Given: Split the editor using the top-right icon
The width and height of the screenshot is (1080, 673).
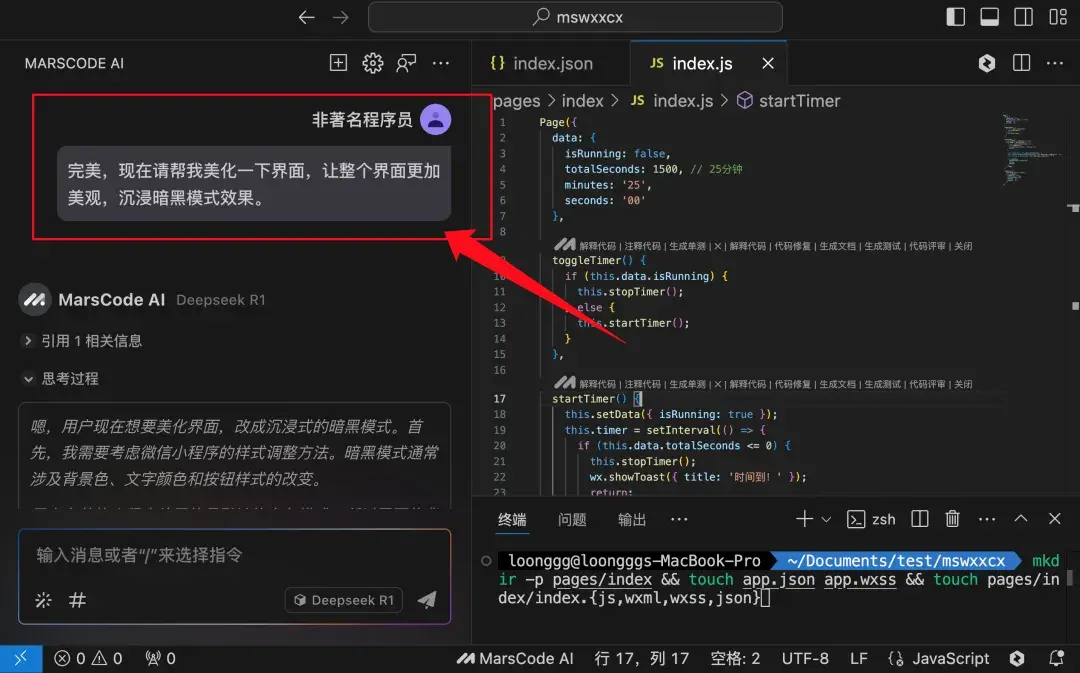Looking at the screenshot, I should click(x=1021, y=62).
